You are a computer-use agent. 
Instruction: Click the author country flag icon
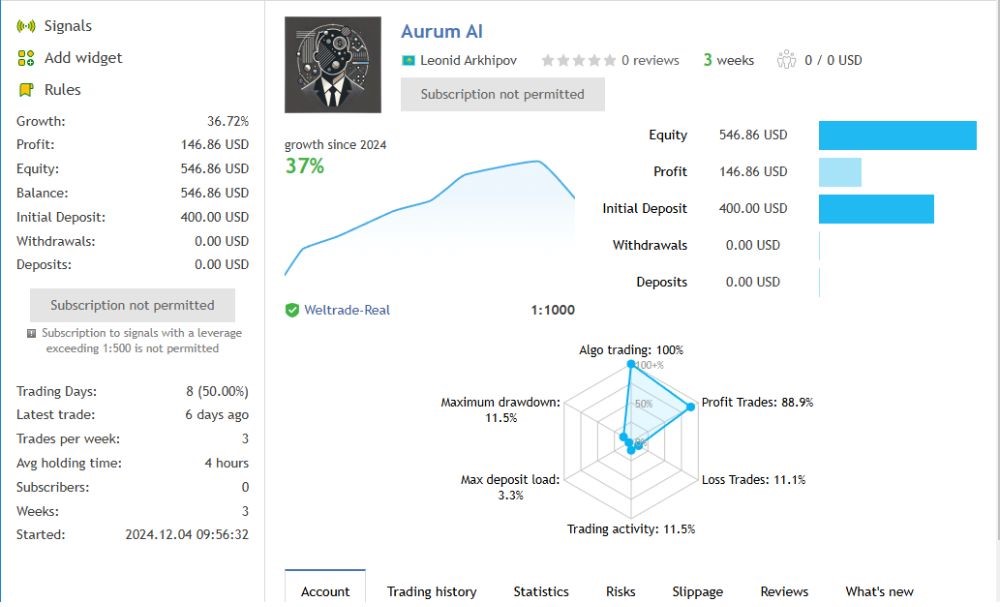tap(408, 60)
